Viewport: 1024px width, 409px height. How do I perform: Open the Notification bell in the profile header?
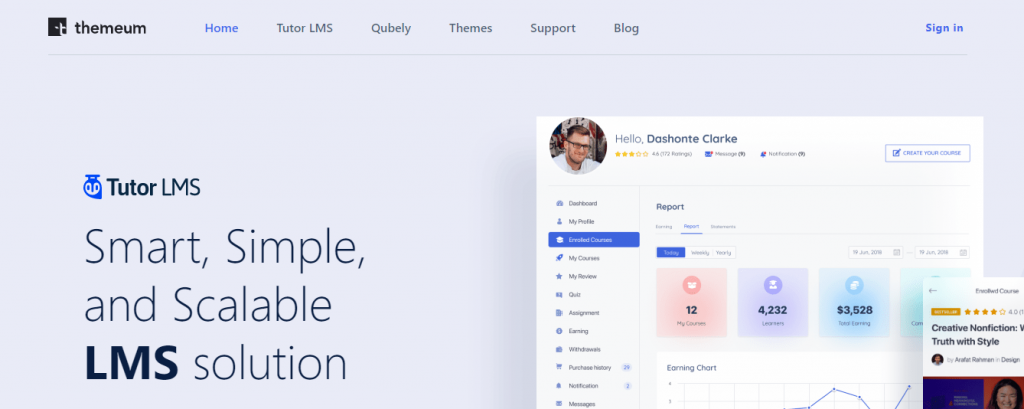tap(763, 154)
